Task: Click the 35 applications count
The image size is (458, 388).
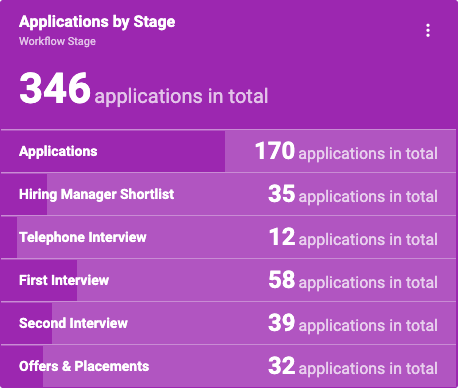Action: click(282, 194)
